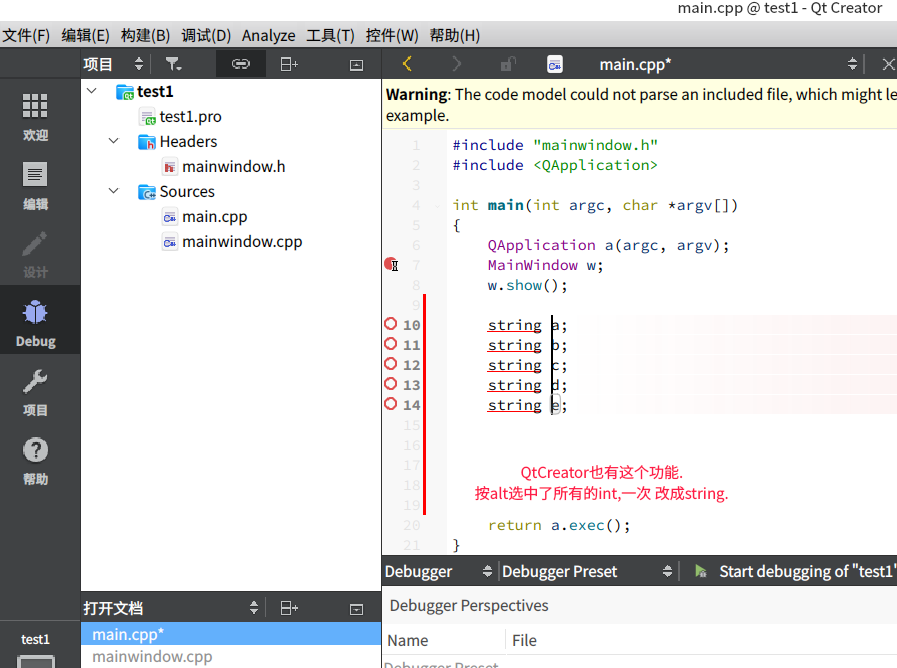
Task: Click the Name column header
Action: click(x=407, y=641)
